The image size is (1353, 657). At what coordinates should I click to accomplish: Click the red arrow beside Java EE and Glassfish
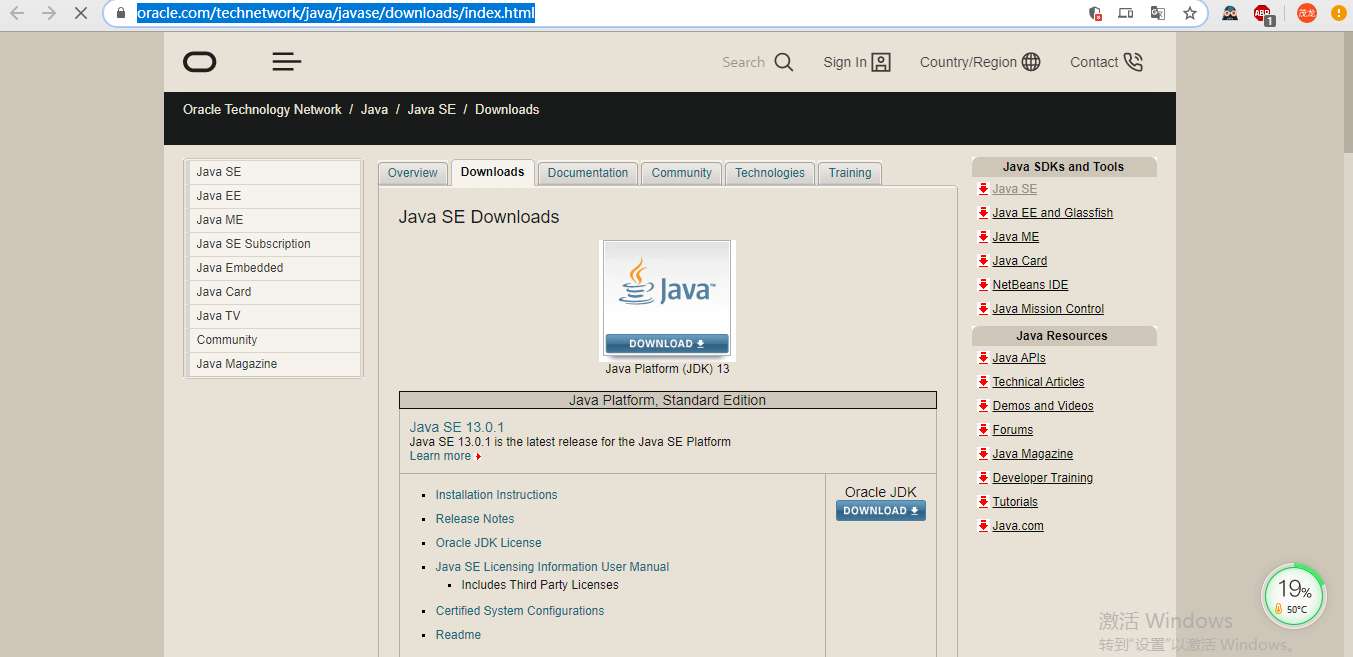coord(983,213)
